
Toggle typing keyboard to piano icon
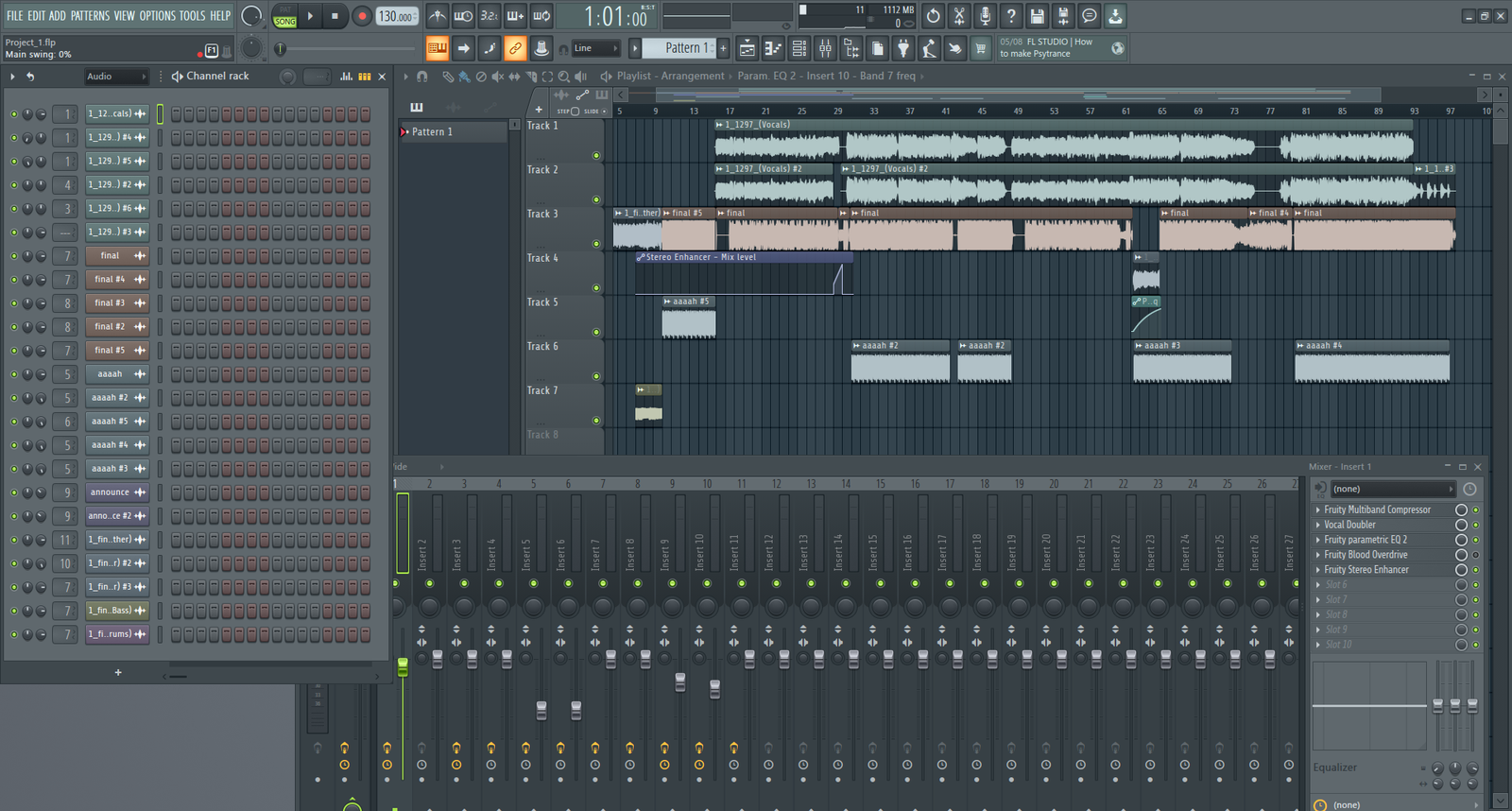(437, 48)
